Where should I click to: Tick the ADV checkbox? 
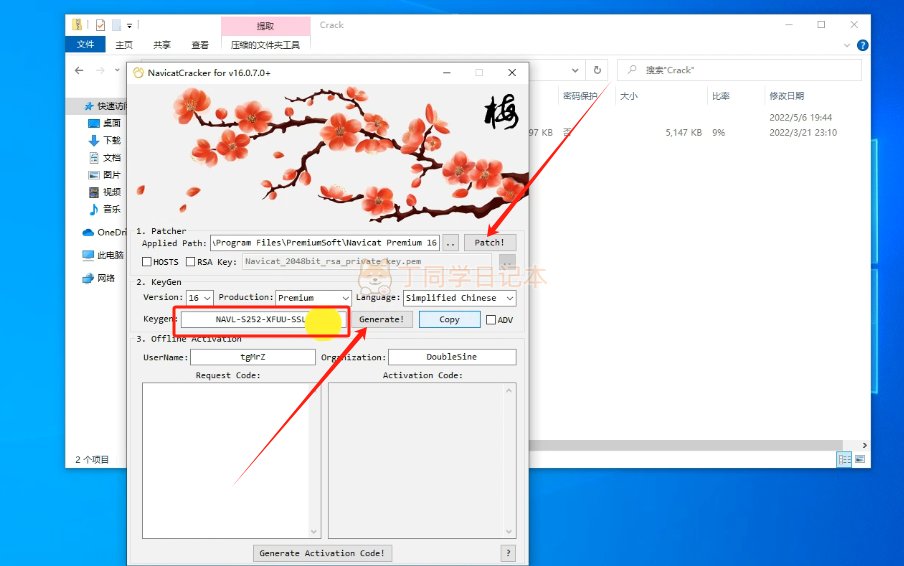pyautogui.click(x=491, y=320)
